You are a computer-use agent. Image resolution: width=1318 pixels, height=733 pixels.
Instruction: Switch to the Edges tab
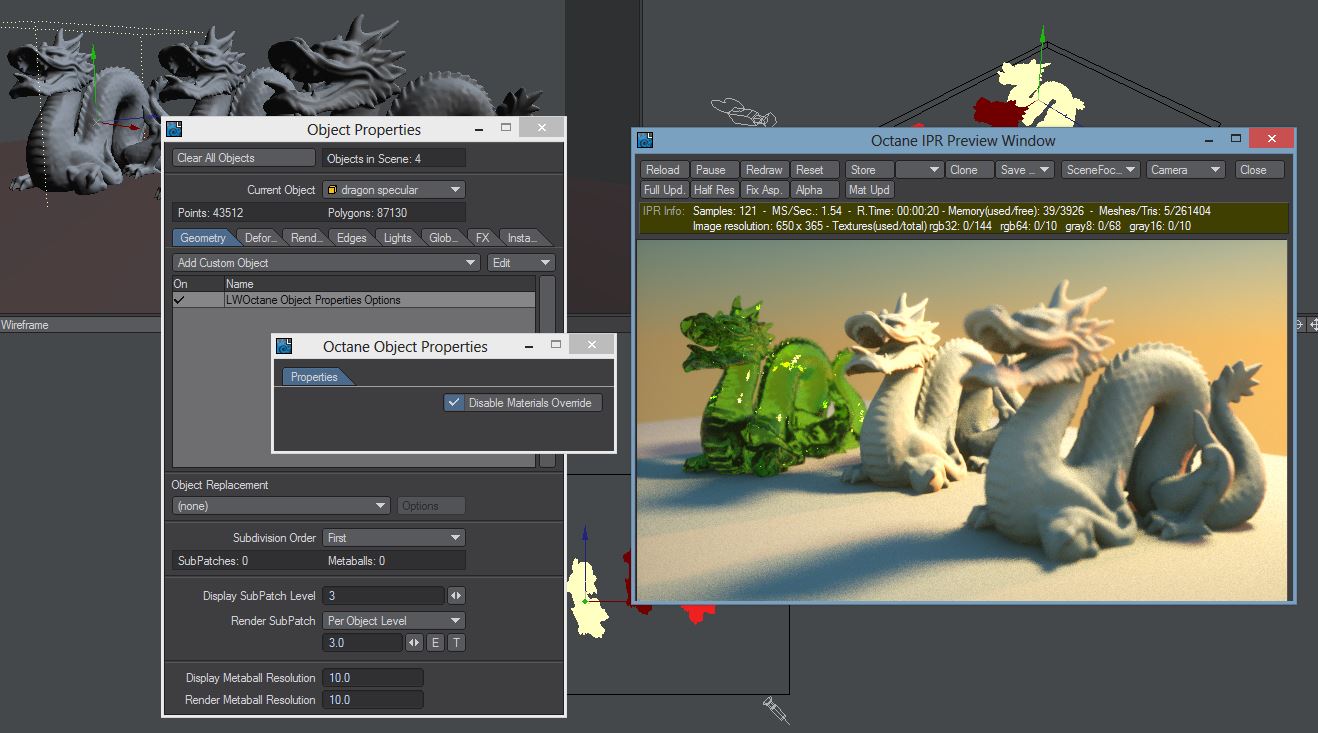pyautogui.click(x=351, y=238)
